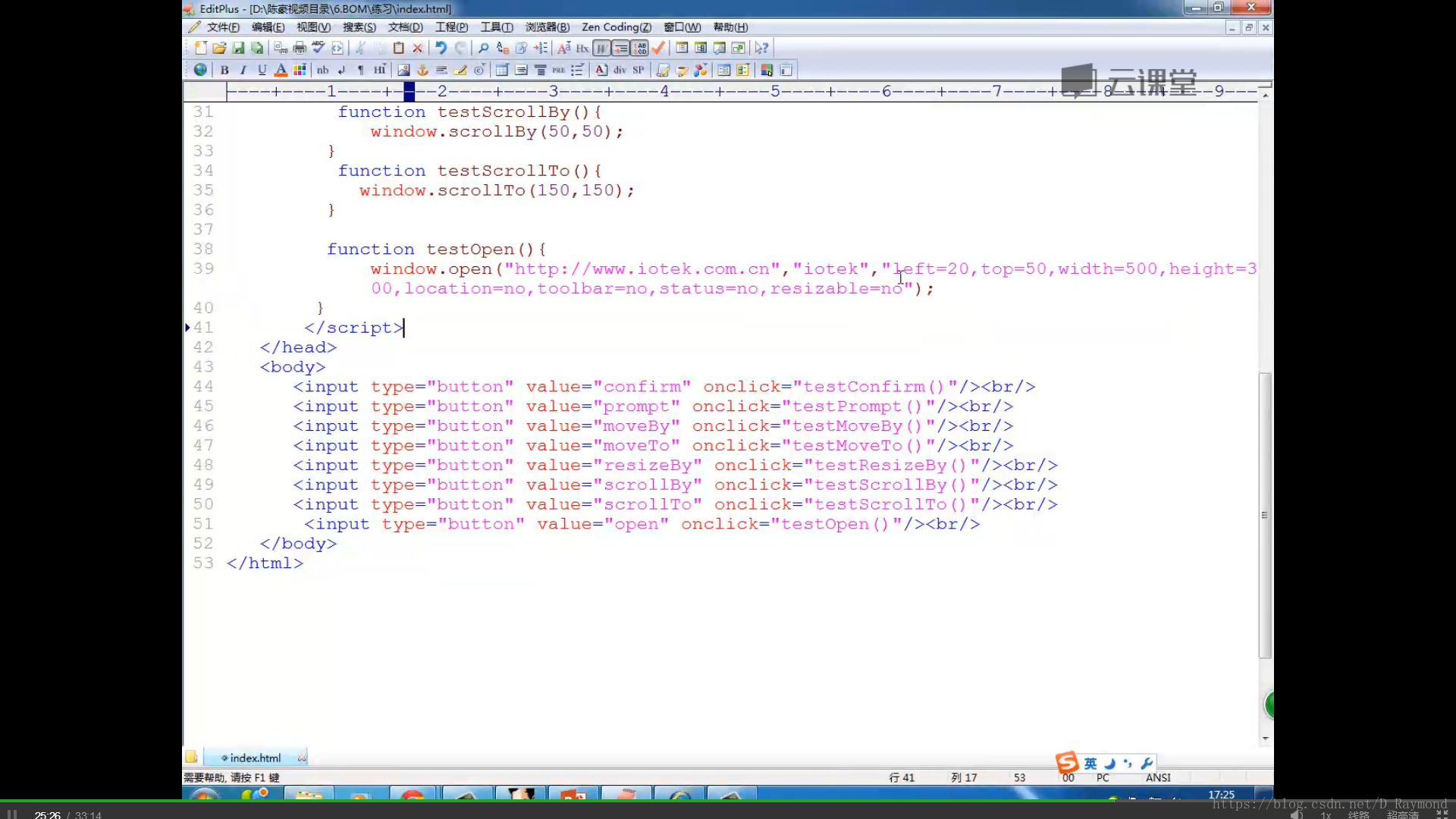The height and width of the screenshot is (819, 1456).
Task: Open the list tag dropdown icon
Action: [x=577, y=70]
